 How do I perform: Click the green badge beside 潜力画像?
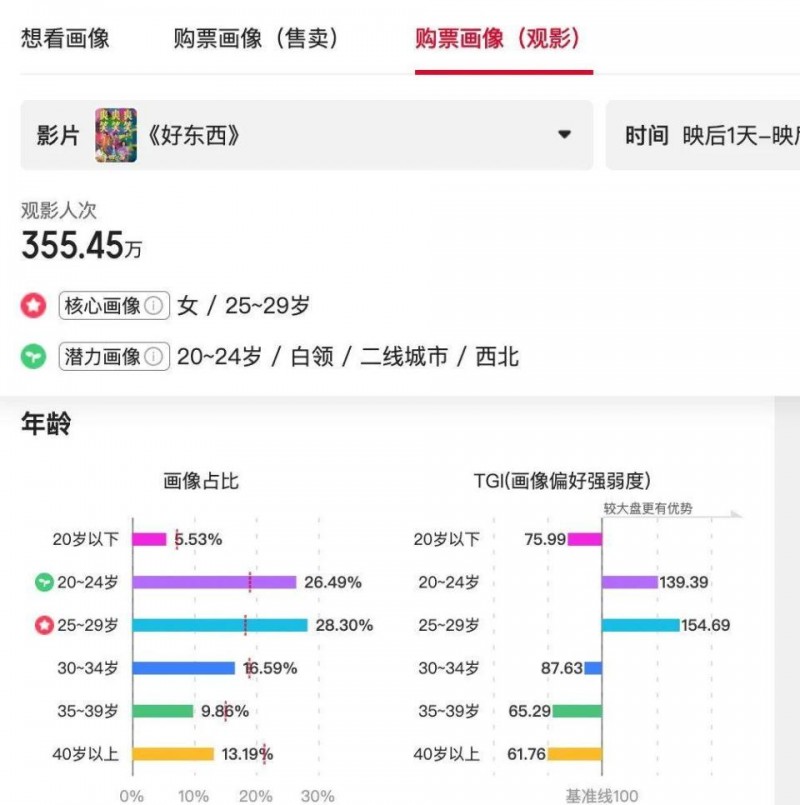34,357
